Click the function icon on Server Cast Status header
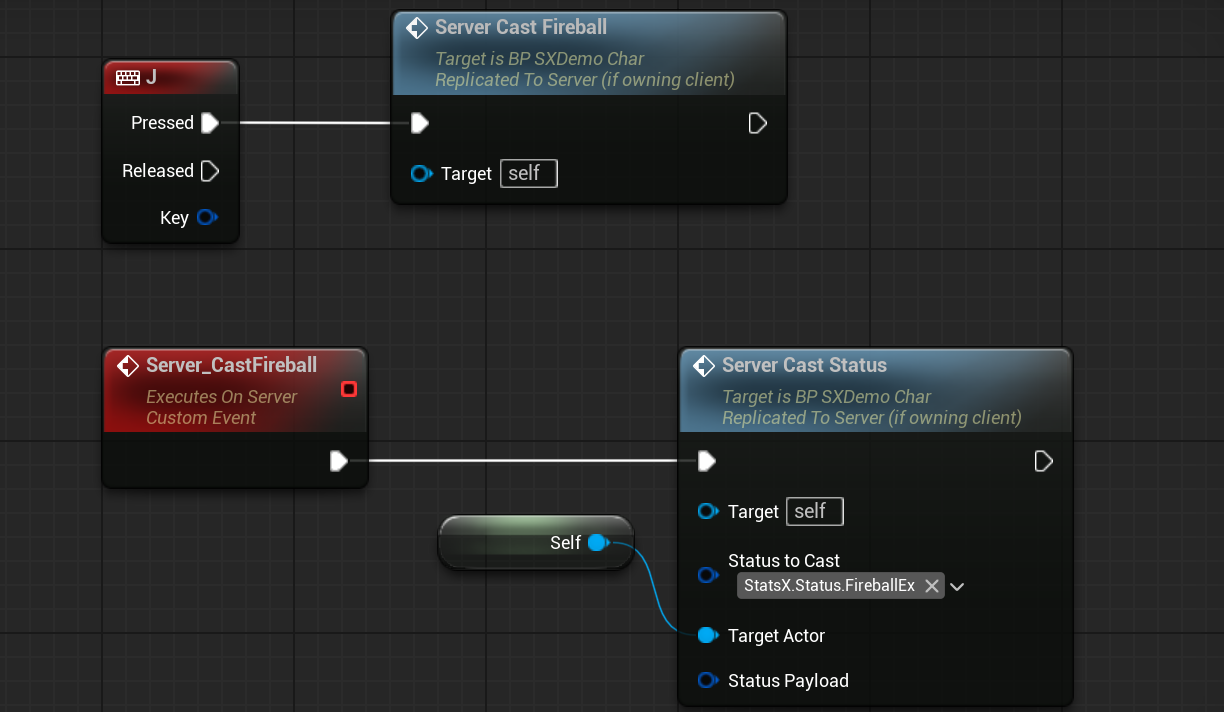Viewport: 1224px width, 712px height. click(704, 366)
